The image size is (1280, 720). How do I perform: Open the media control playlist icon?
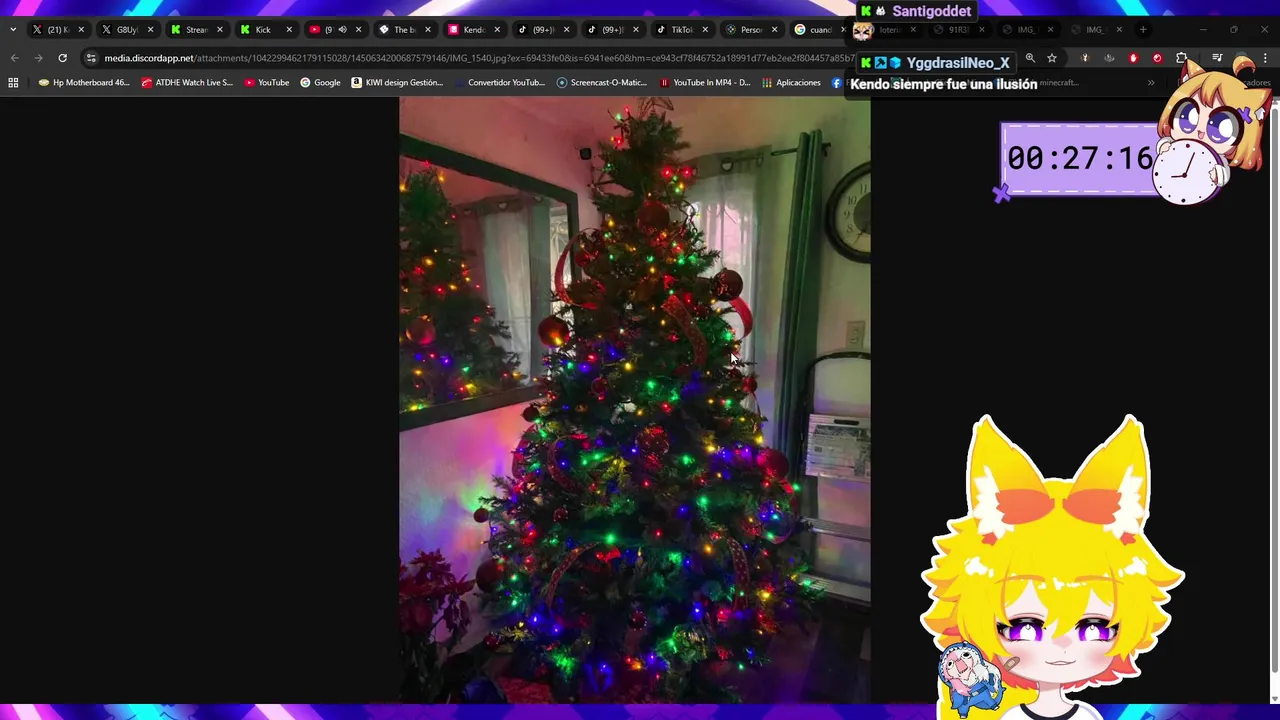(x=1217, y=58)
